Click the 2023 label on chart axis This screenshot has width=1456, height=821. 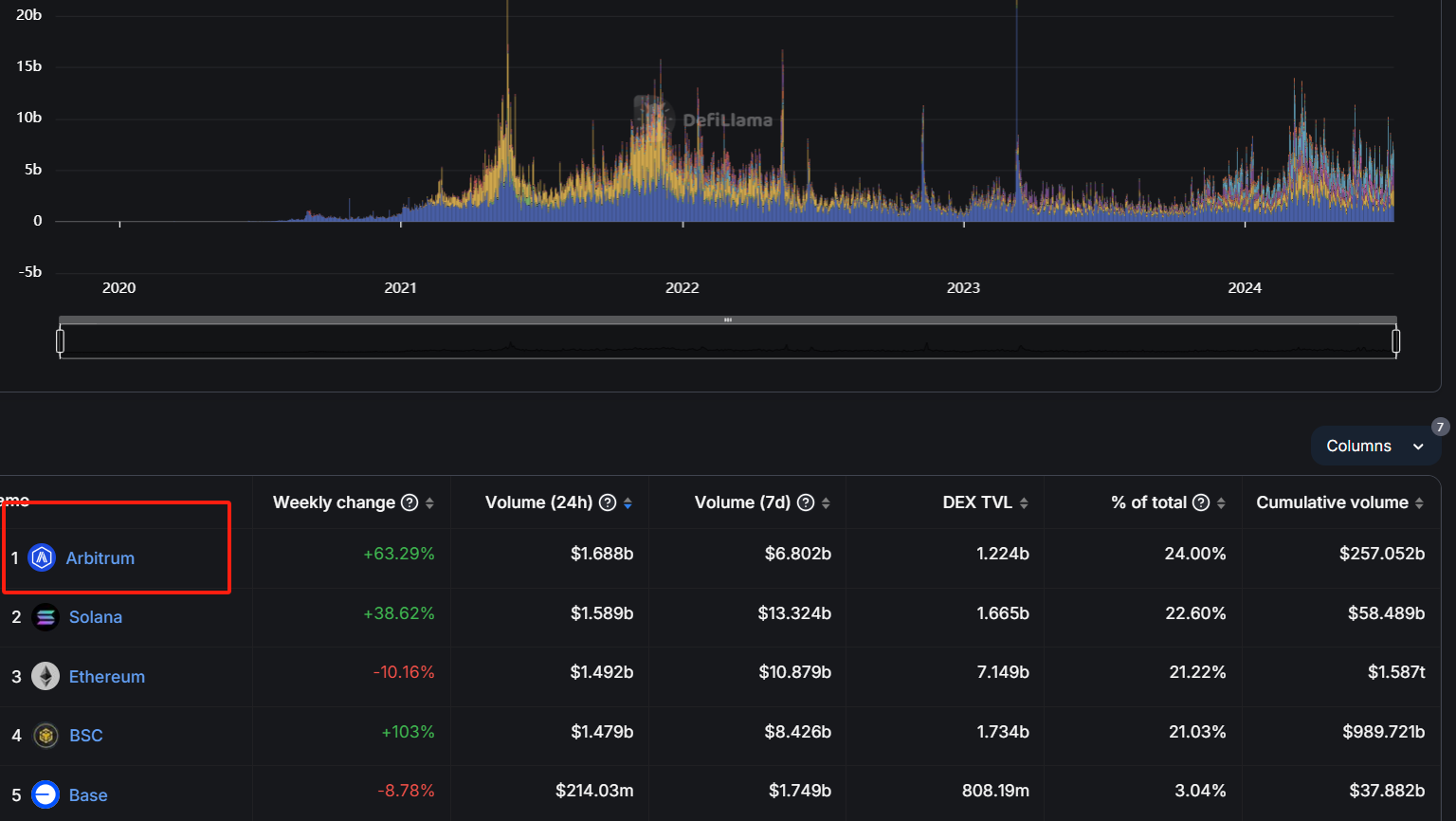click(x=963, y=288)
